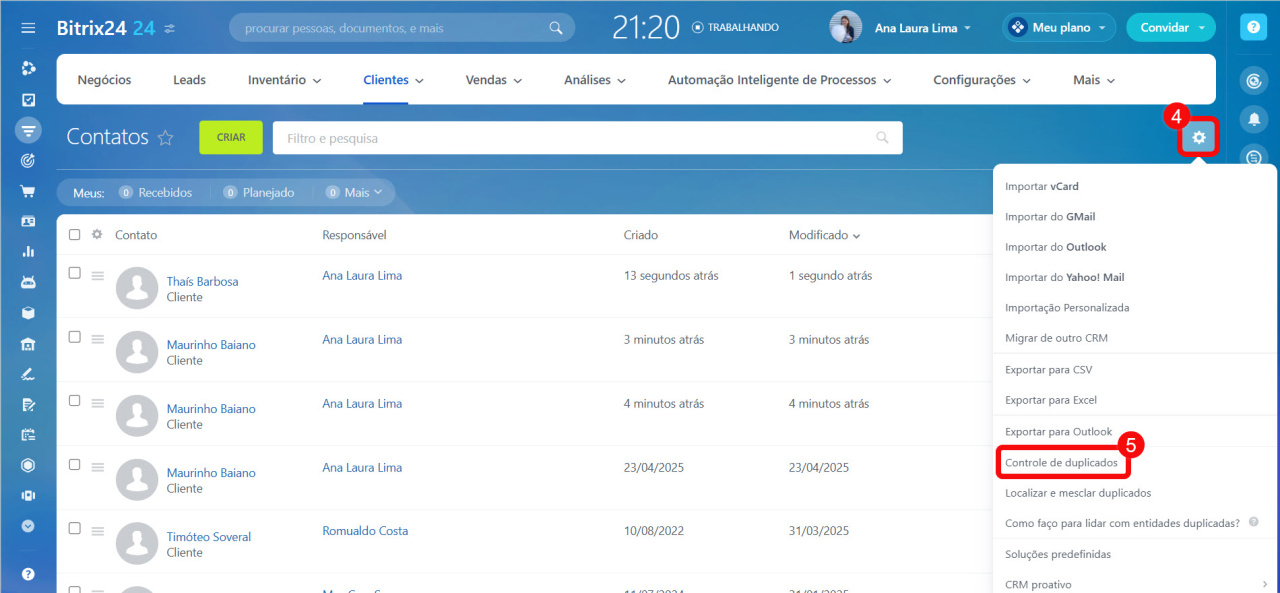Open the box inventory sidebar icon
The width and height of the screenshot is (1280, 593).
click(28, 312)
